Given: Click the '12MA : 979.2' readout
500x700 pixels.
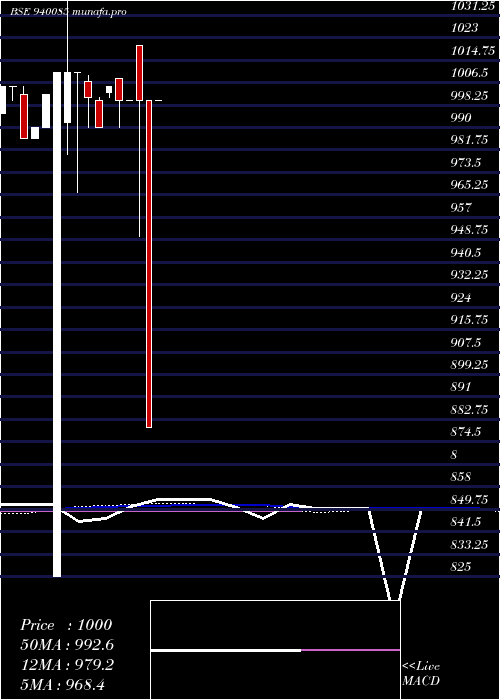Looking at the screenshot, I should coord(67,665).
